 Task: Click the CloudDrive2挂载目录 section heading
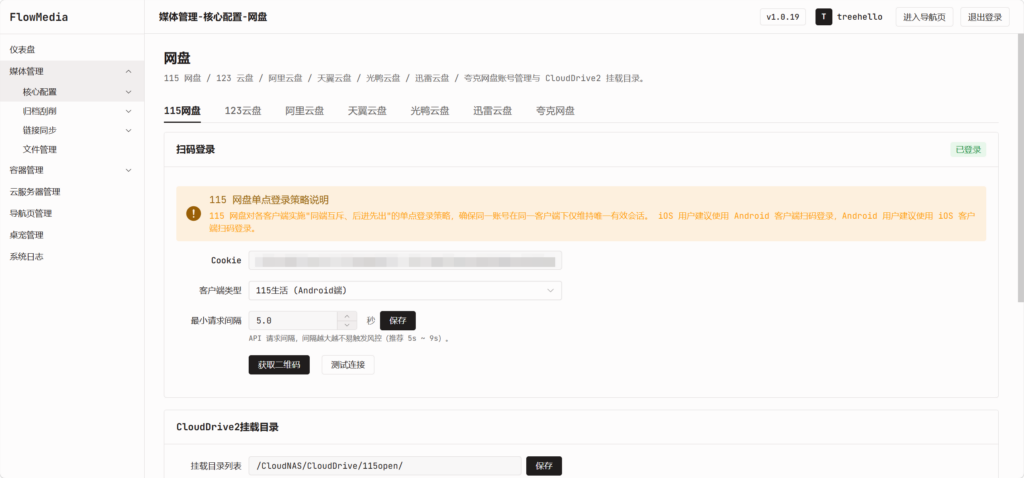pos(227,427)
